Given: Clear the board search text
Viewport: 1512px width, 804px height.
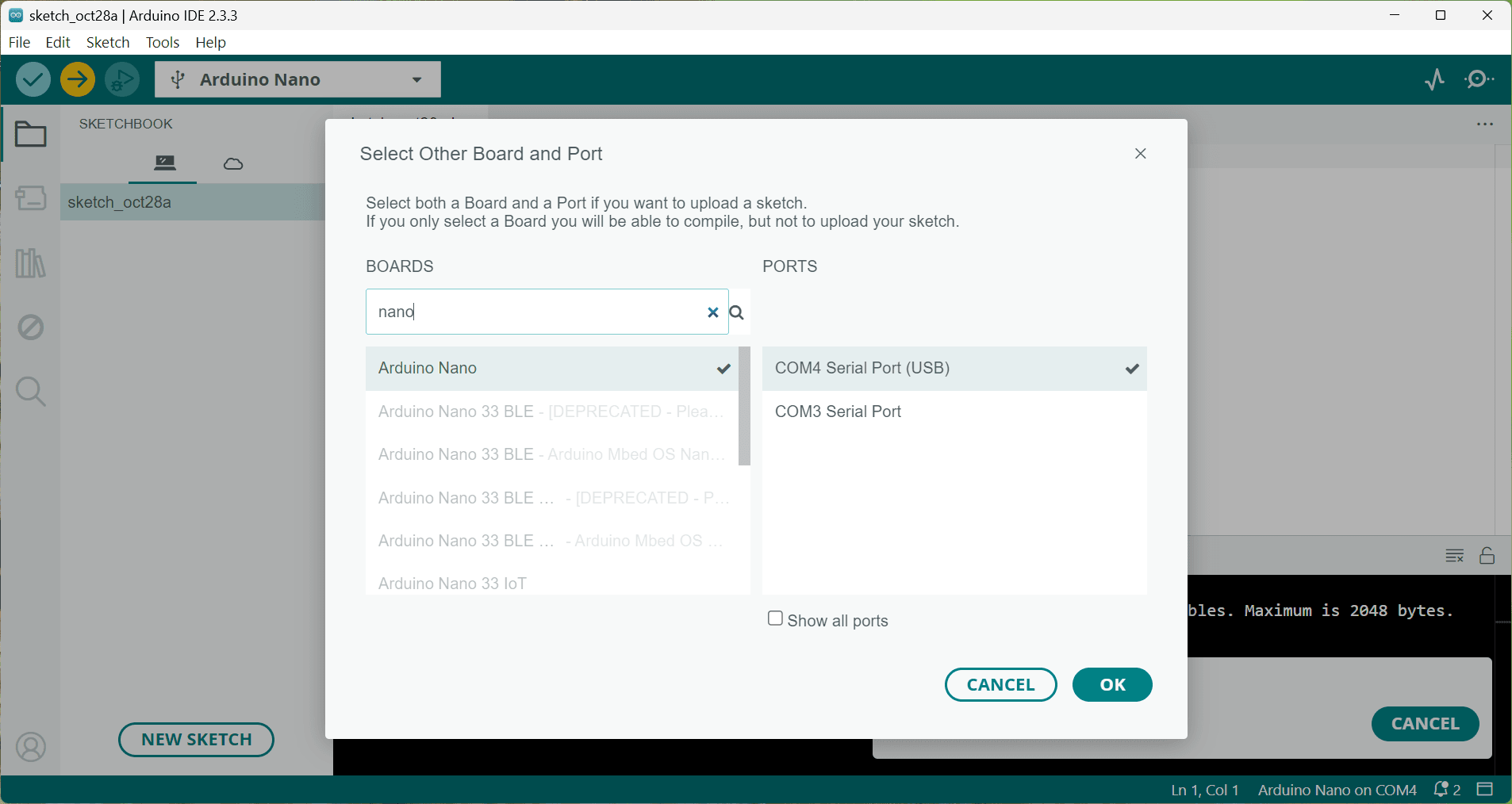Looking at the screenshot, I should click(x=712, y=312).
